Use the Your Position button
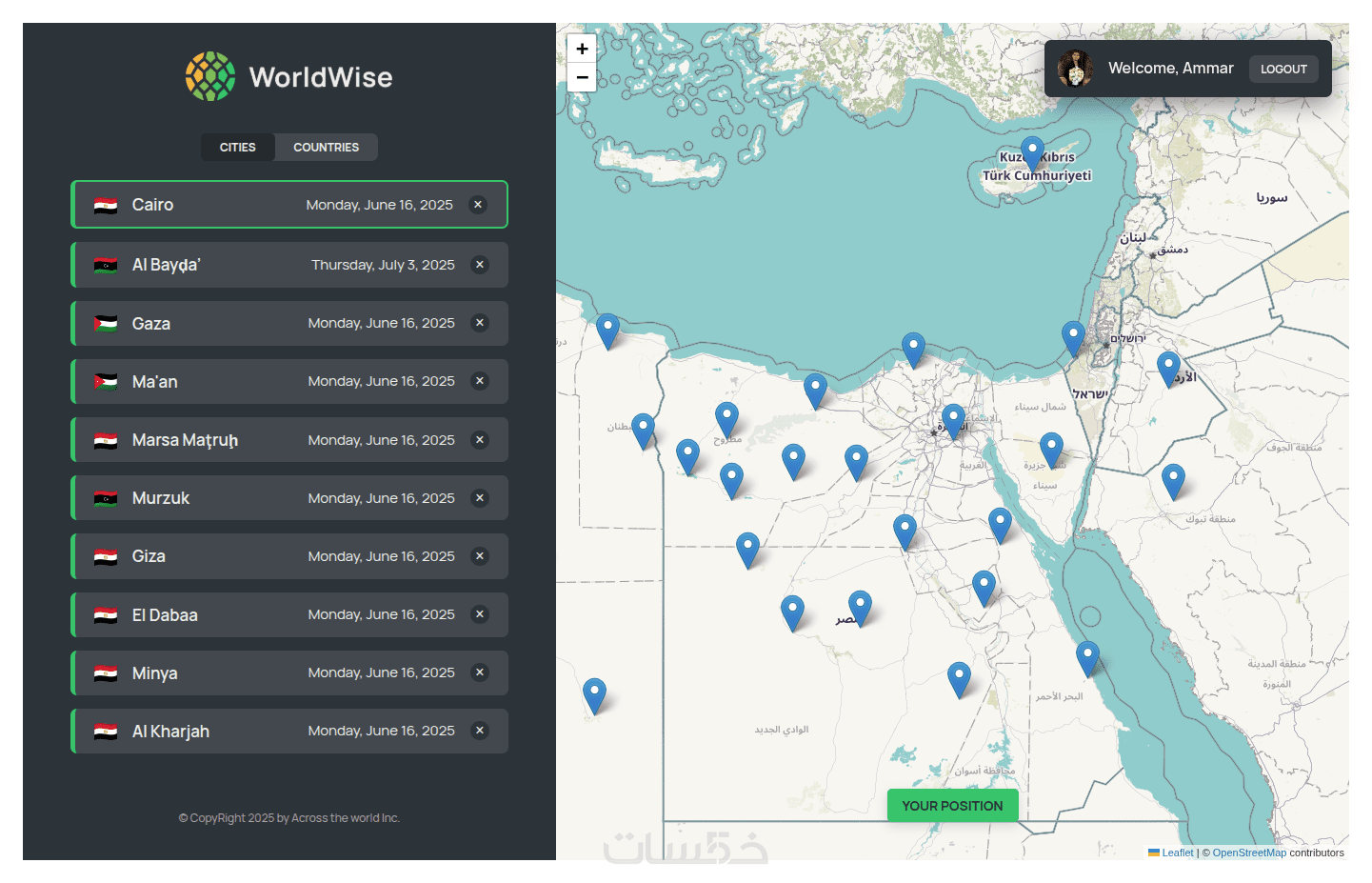This screenshot has height=883, width=1372. pos(952,806)
